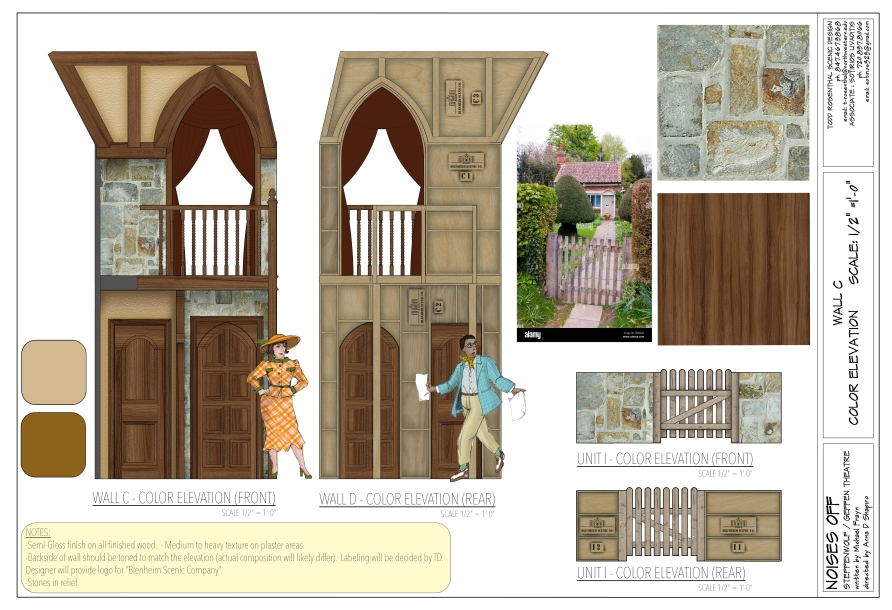
Task: Select the "UNIT I - COLOR ELEVATION (REAR)" label
Action: pyautogui.click(x=661, y=573)
